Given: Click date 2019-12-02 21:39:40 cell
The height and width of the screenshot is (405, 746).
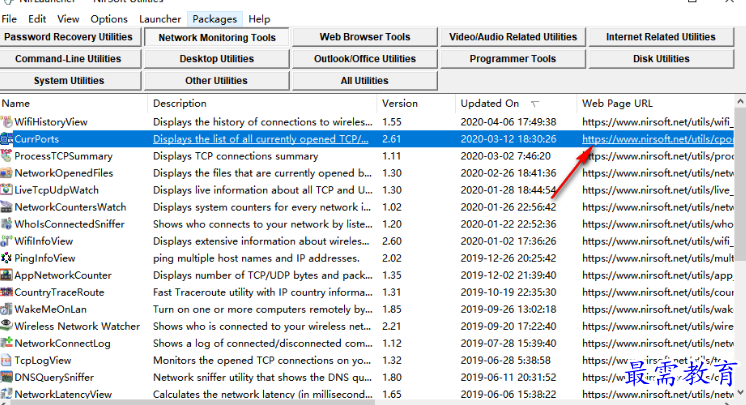Looking at the screenshot, I should (x=508, y=276).
